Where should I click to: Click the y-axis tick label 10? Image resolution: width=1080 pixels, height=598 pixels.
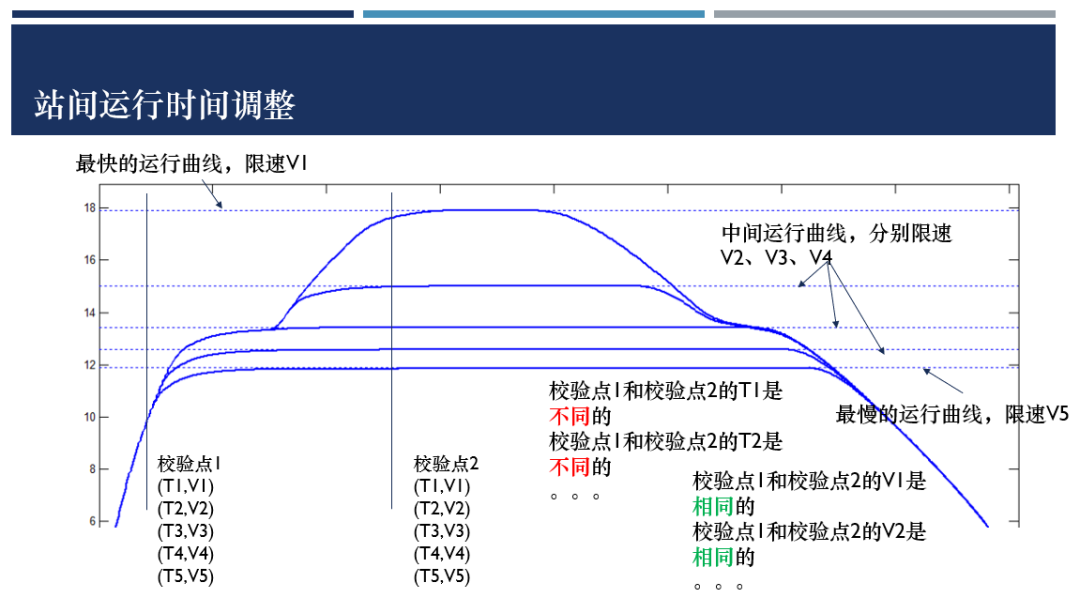[x=90, y=417]
